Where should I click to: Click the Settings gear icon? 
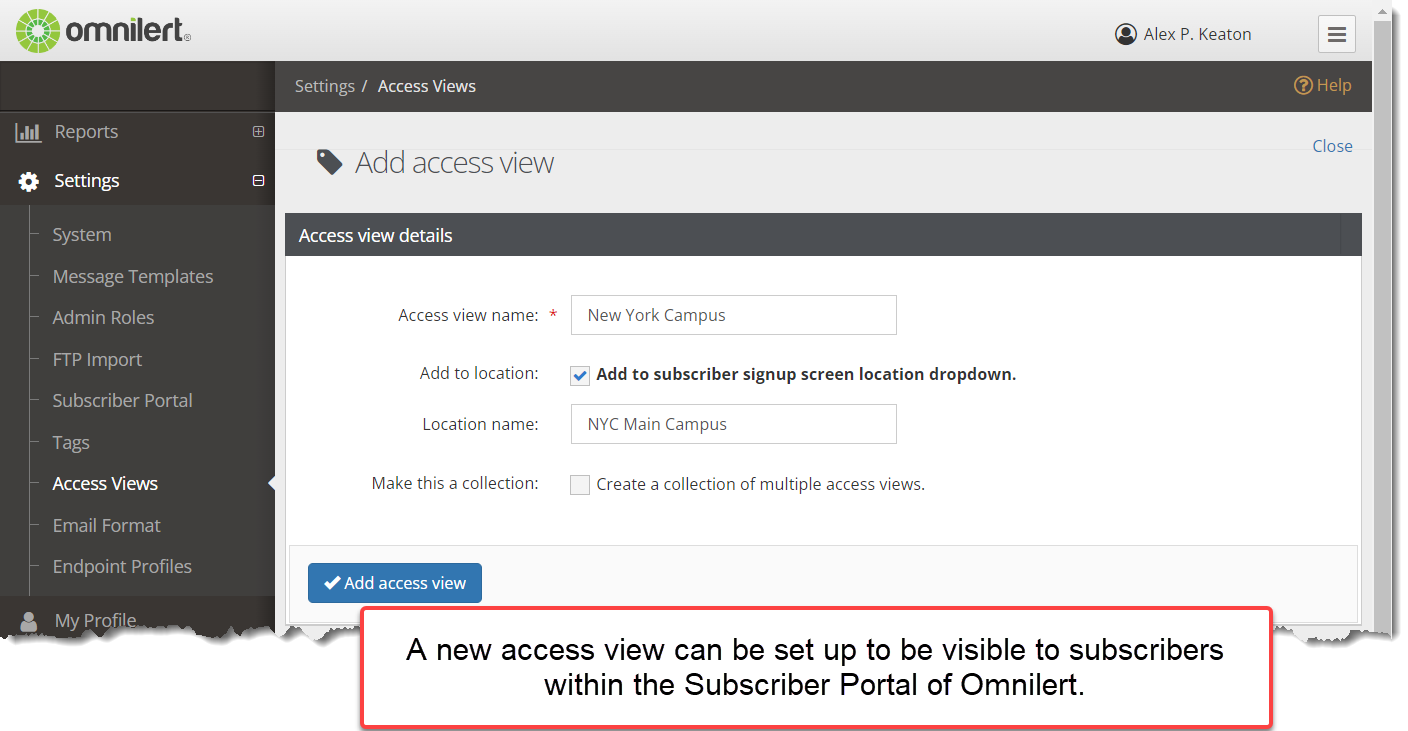pos(29,181)
